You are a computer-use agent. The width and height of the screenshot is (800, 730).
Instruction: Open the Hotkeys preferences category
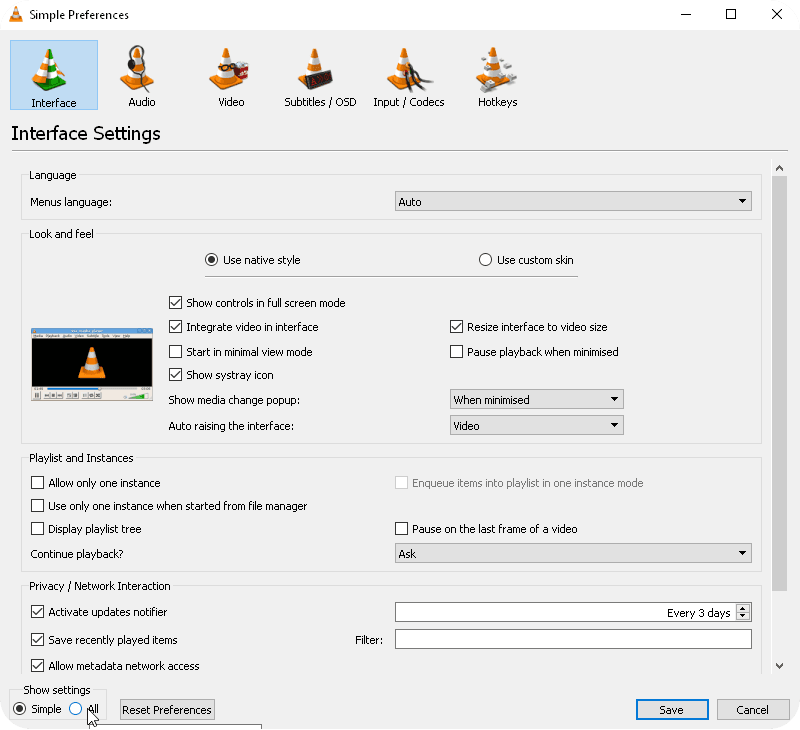click(497, 75)
